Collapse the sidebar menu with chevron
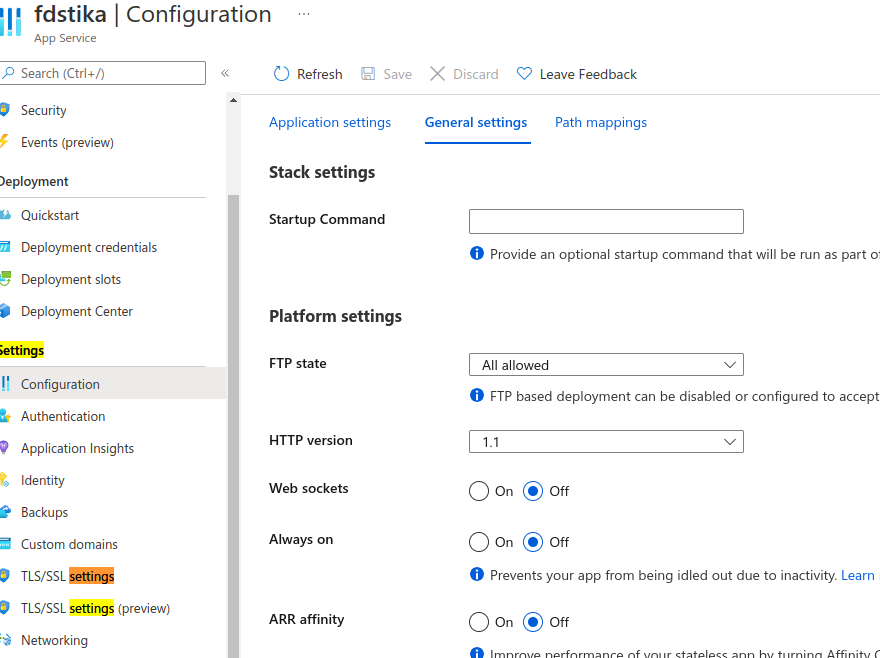Viewport: 880px width, 658px height. (x=225, y=73)
